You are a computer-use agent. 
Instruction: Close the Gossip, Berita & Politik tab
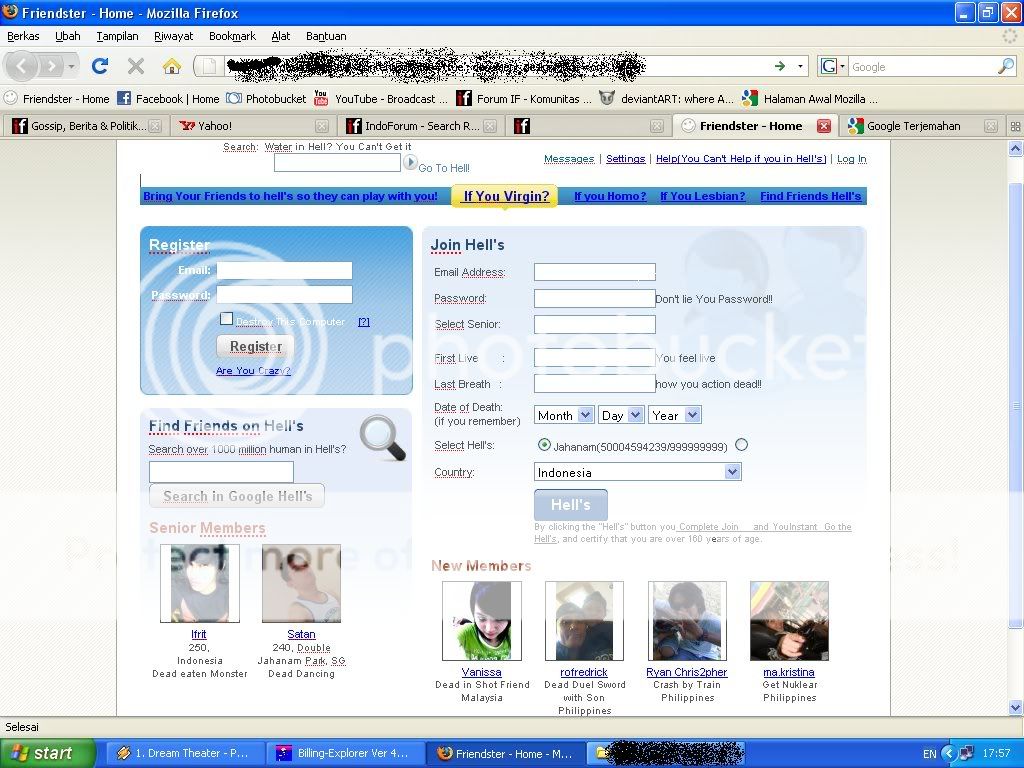tap(155, 126)
